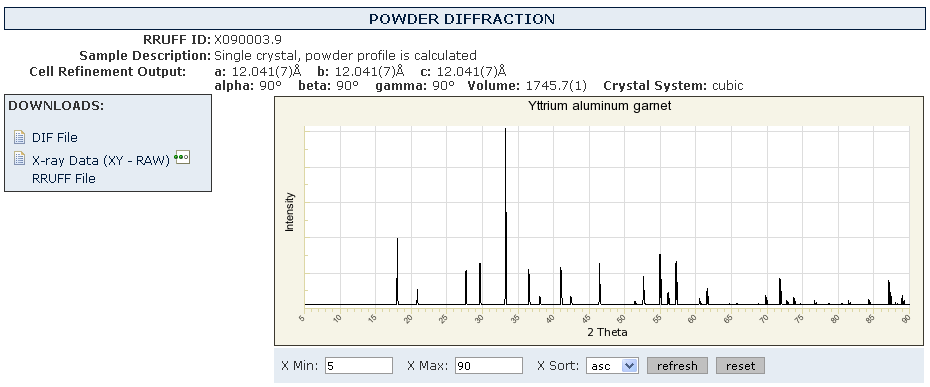Open X-ray Data (XY - RAW) link
Image resolution: width=930 pixels, height=387 pixels.
click(101, 160)
